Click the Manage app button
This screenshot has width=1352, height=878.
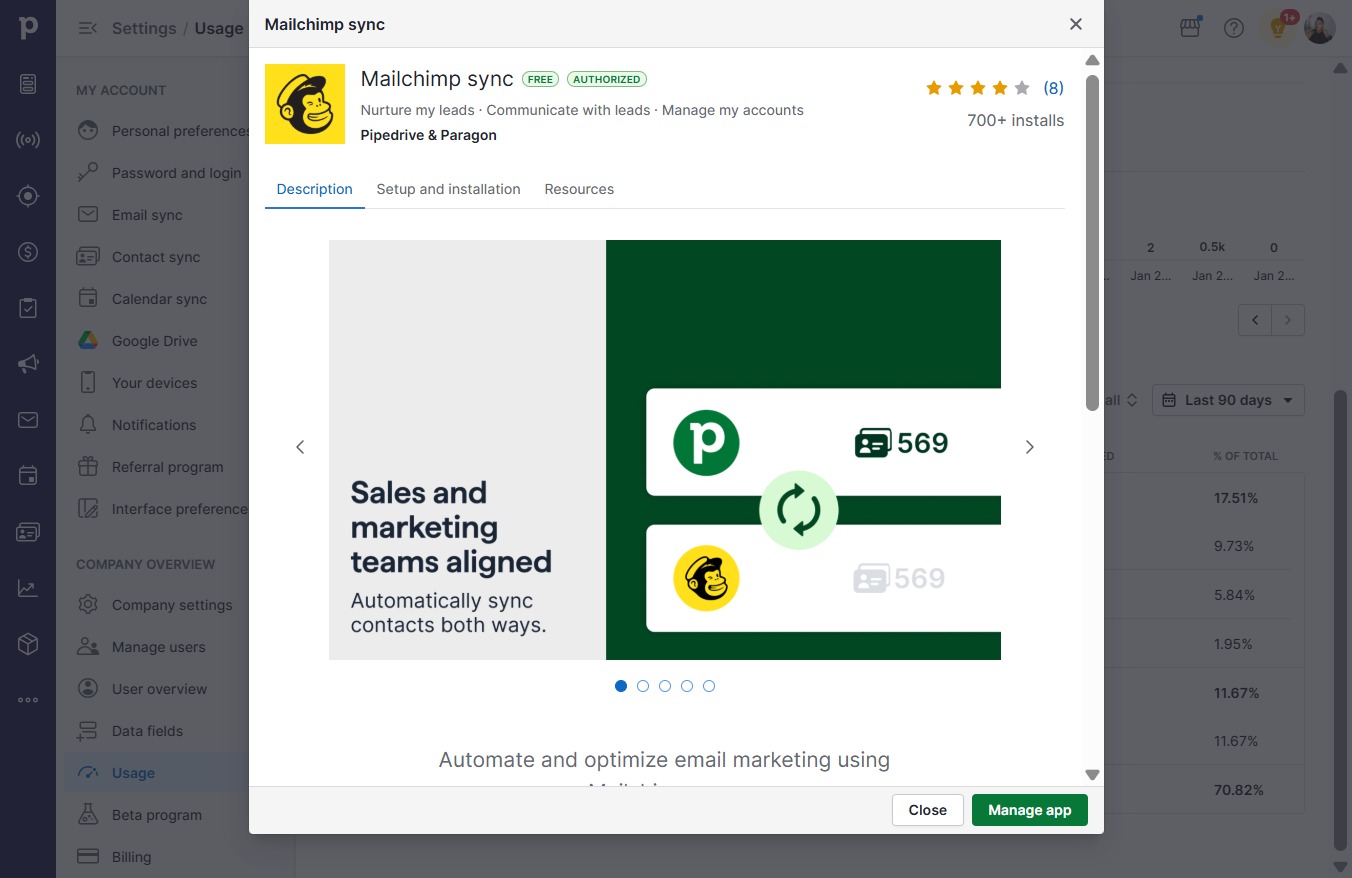coord(1030,810)
